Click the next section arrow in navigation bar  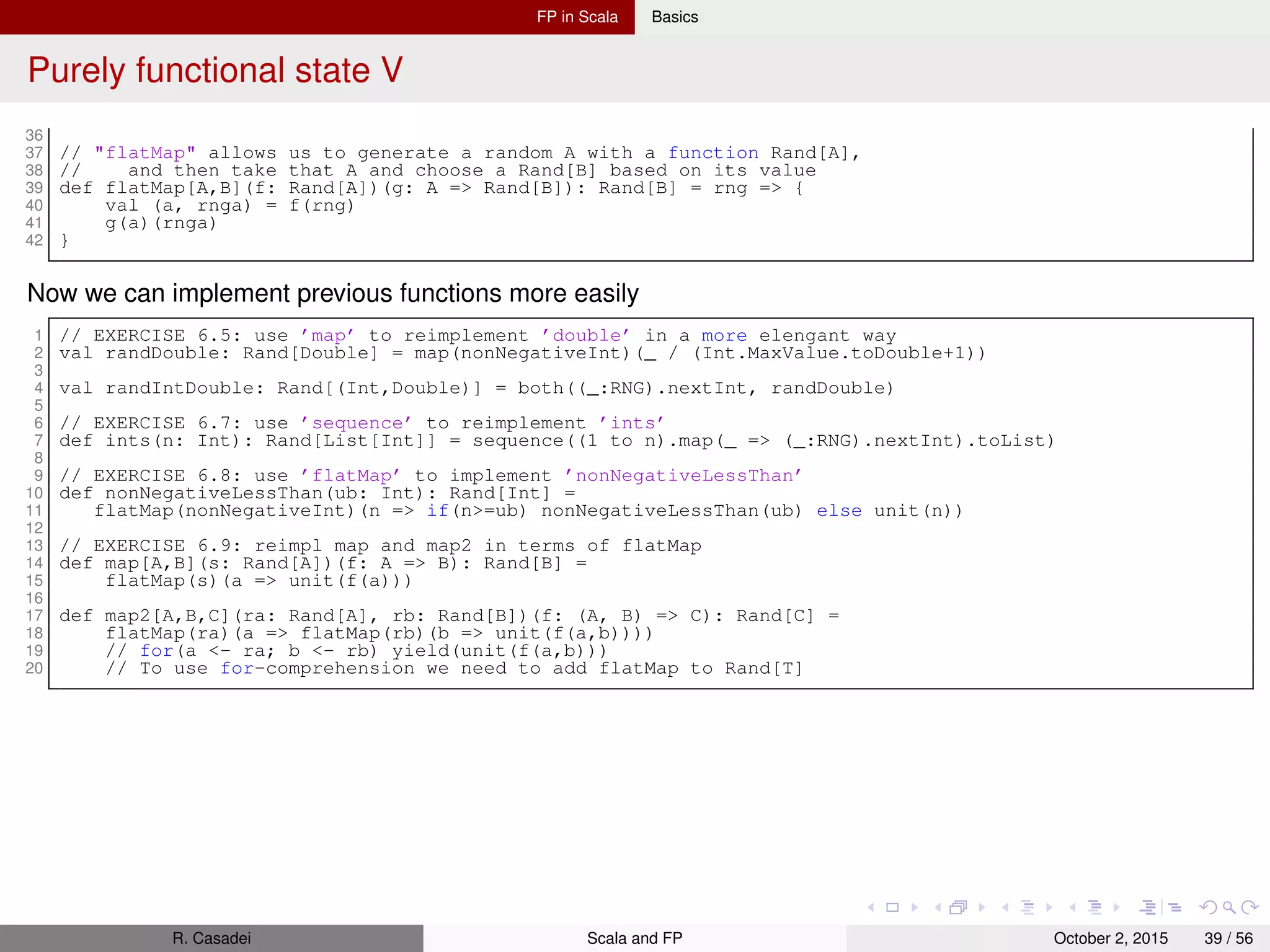pyautogui.click(x=1117, y=907)
